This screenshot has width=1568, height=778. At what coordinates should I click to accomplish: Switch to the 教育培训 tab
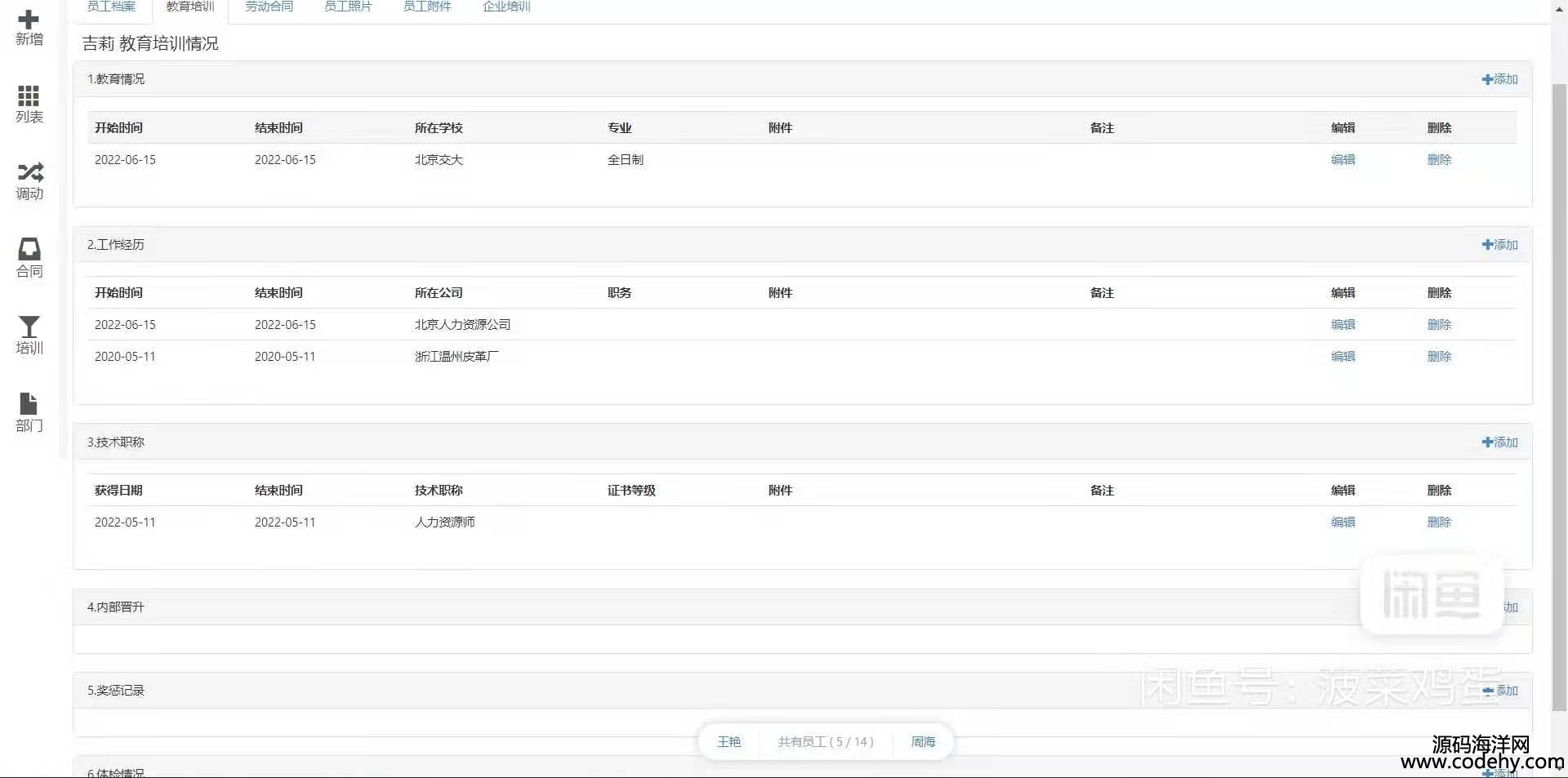pos(190,7)
